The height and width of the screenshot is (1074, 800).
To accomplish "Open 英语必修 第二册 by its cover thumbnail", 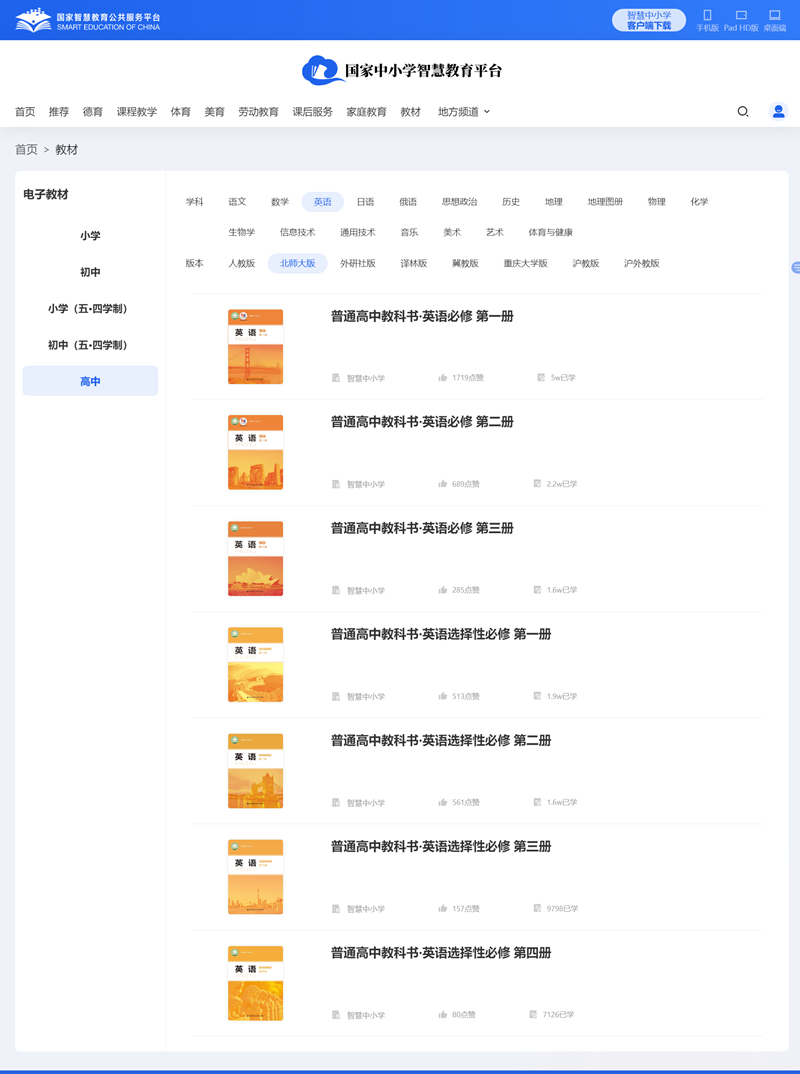I will 255,452.
